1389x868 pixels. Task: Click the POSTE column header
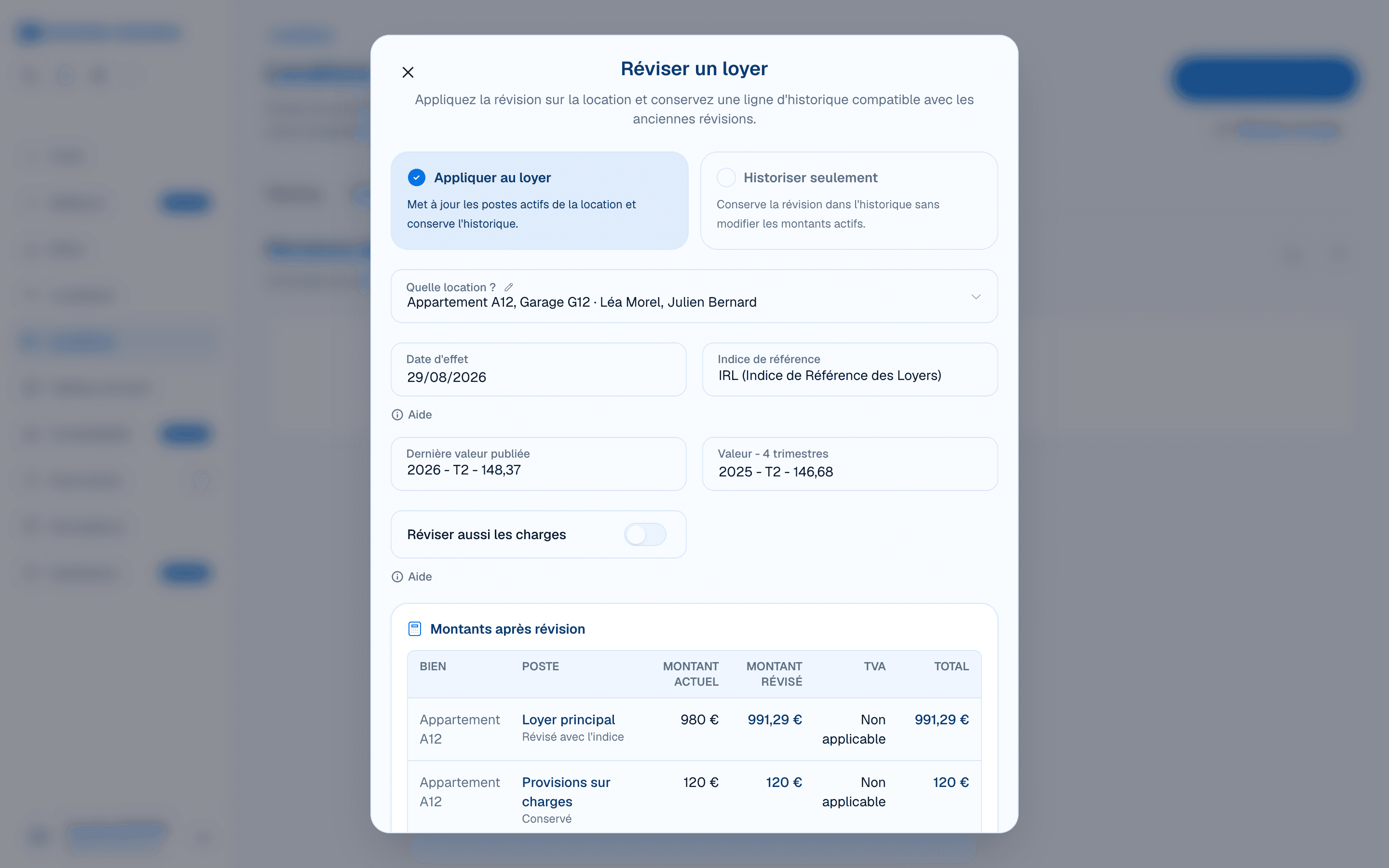540,666
